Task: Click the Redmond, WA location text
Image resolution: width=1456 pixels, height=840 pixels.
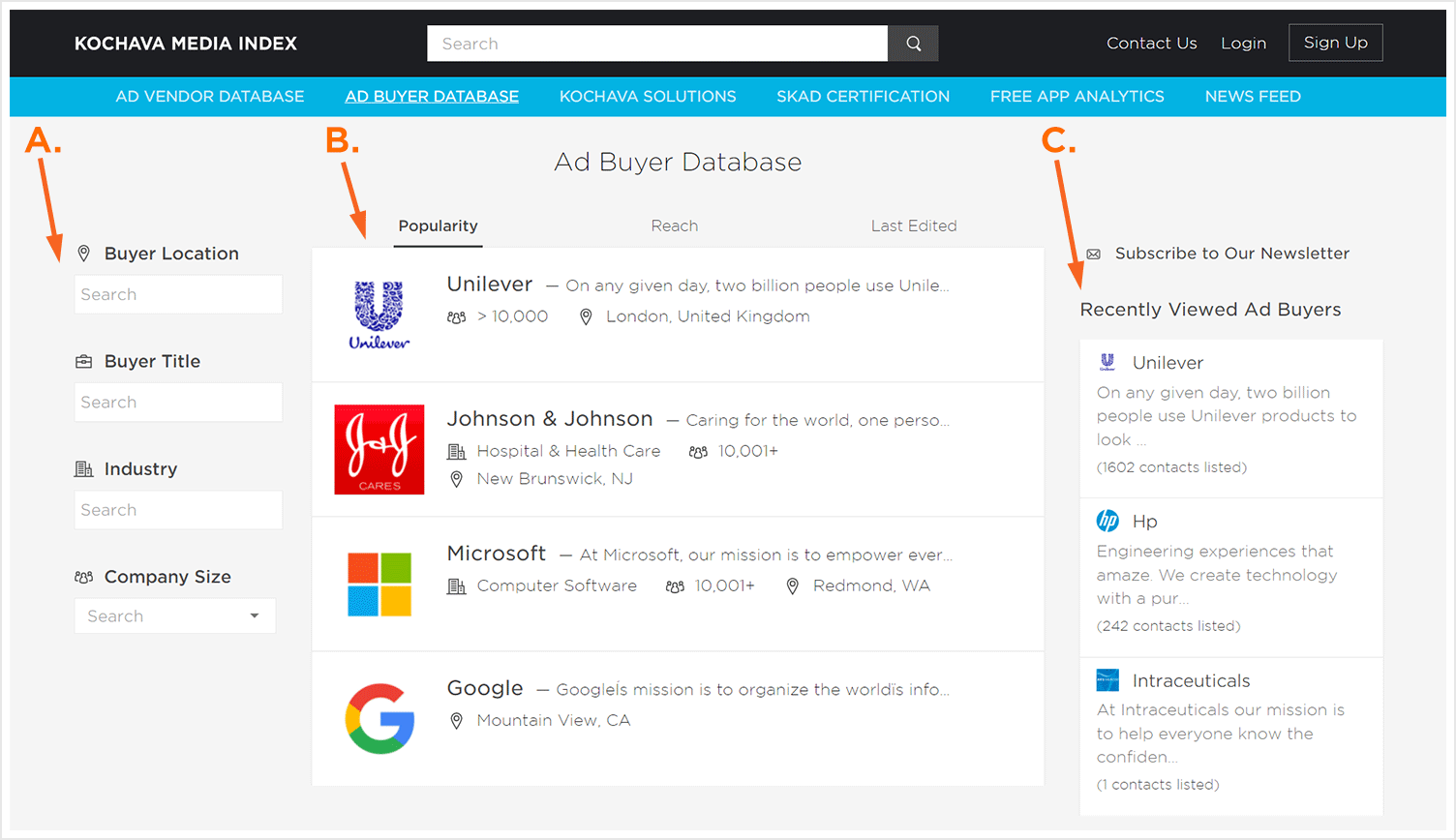Action: pos(871,585)
